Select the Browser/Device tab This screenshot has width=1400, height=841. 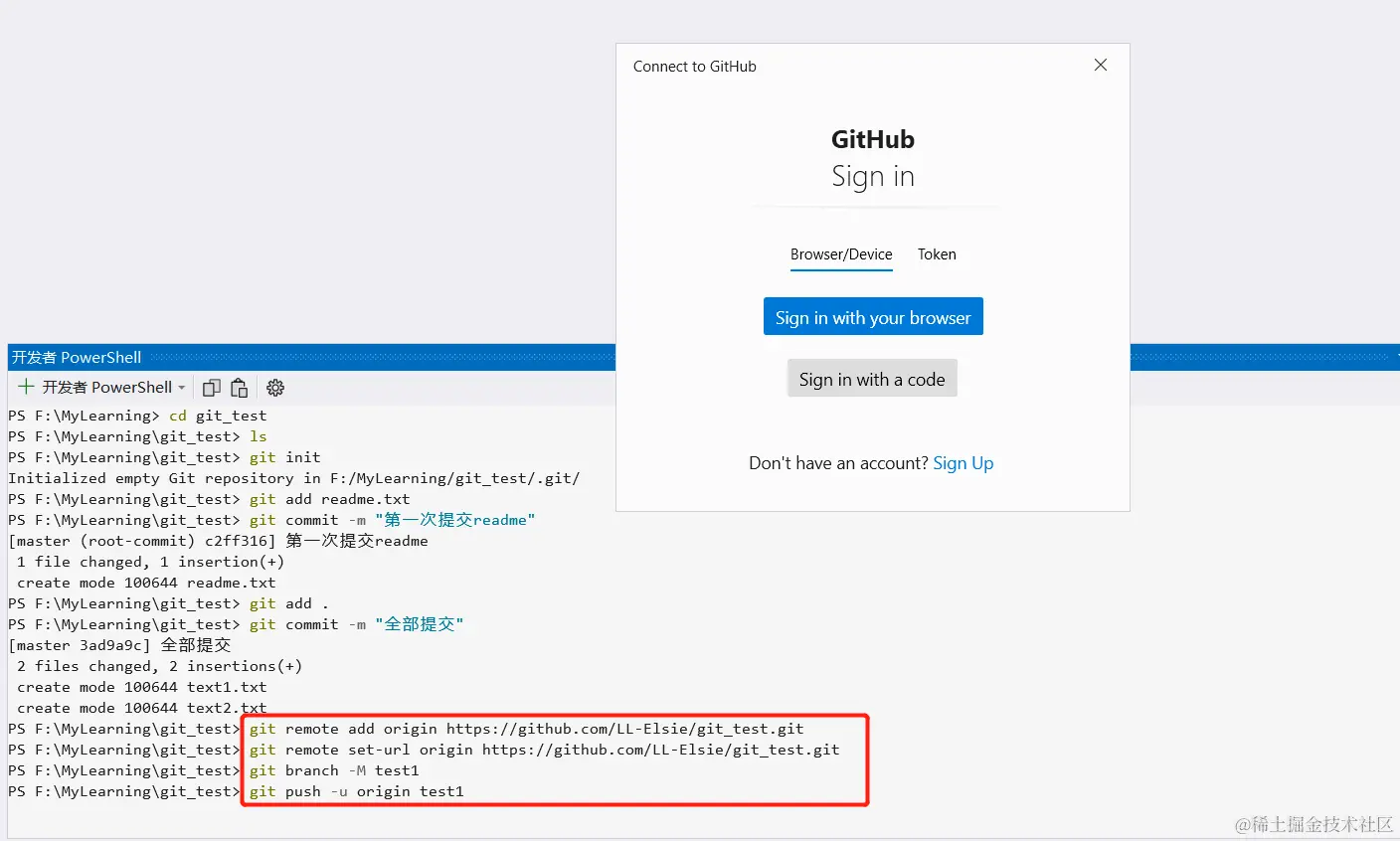(x=840, y=254)
